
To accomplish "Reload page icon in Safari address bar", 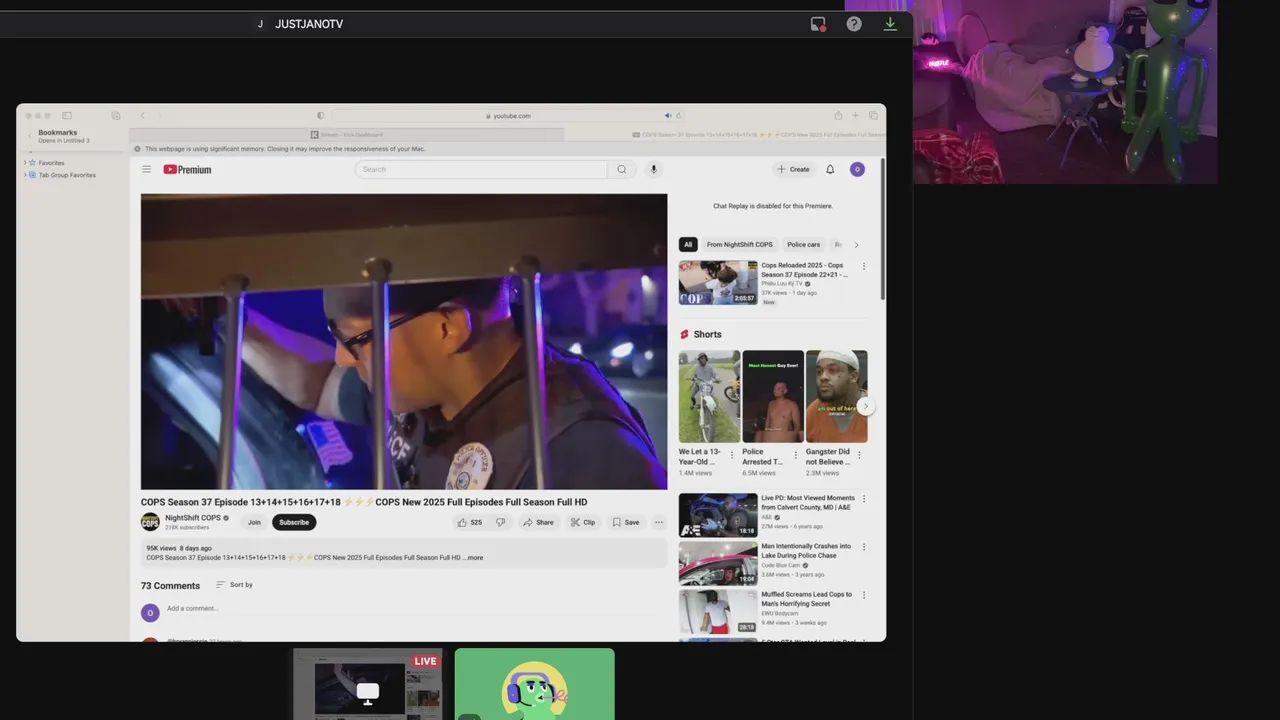I will (x=679, y=116).
